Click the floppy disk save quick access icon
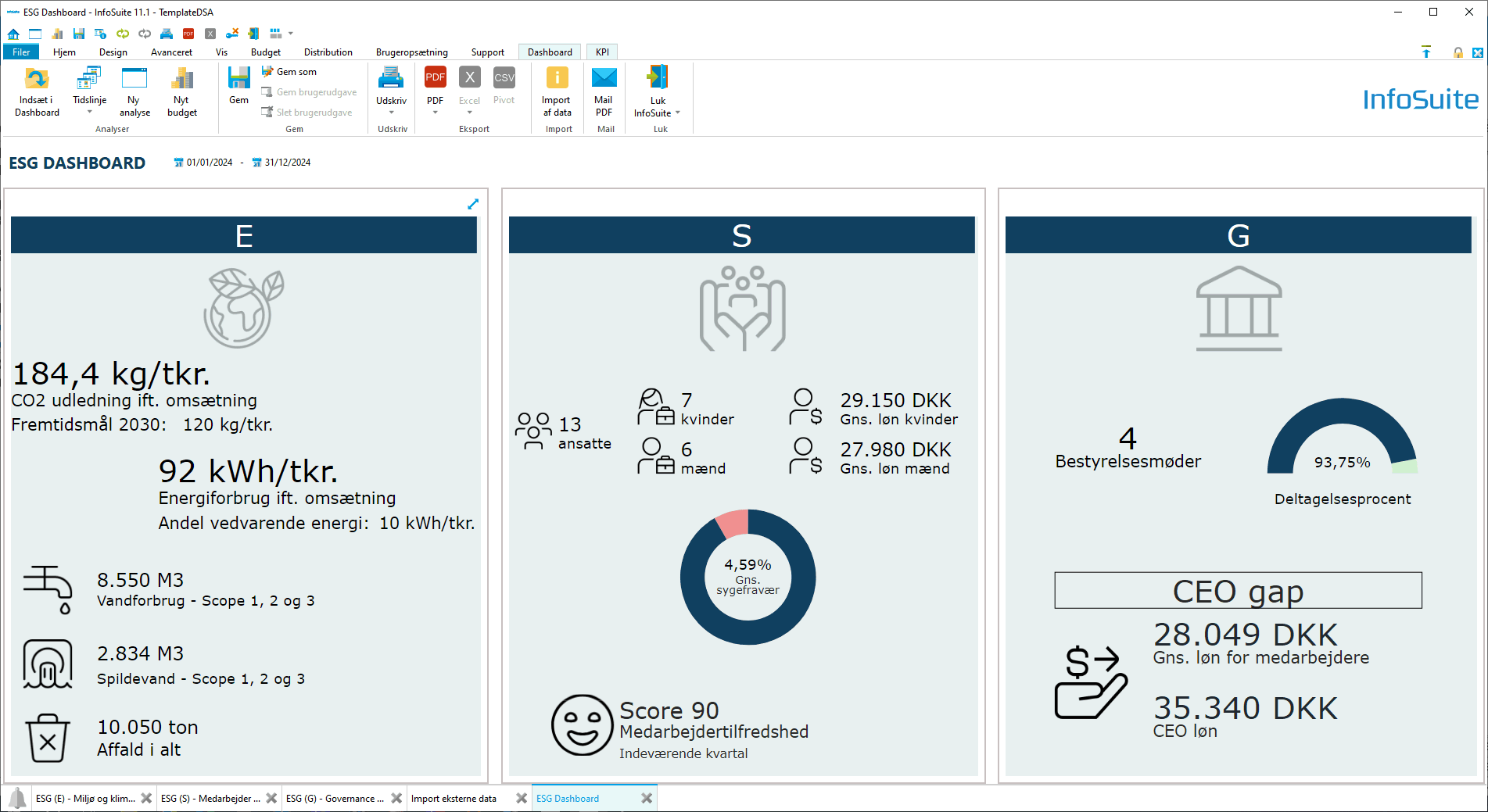Image resolution: width=1488 pixels, height=812 pixels. (x=79, y=34)
